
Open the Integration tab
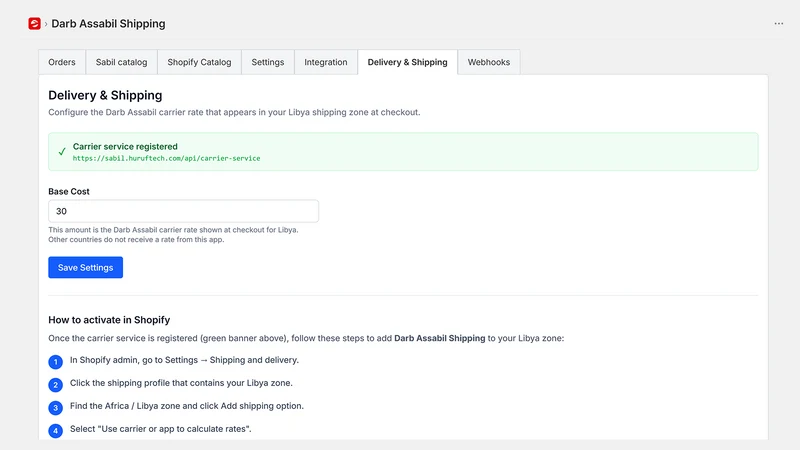point(326,62)
